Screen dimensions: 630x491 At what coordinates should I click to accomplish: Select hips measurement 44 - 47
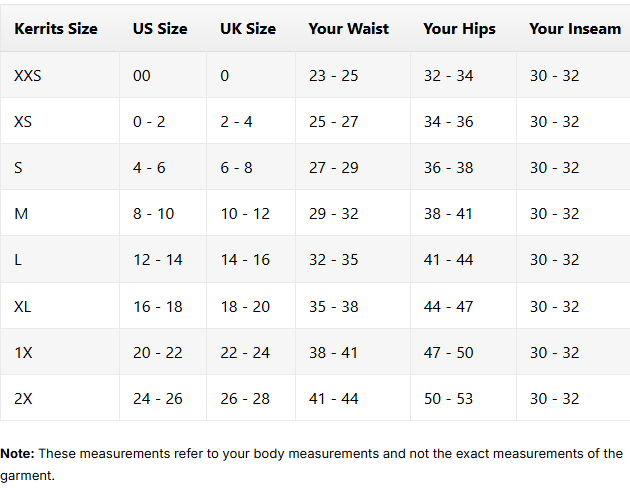point(448,307)
